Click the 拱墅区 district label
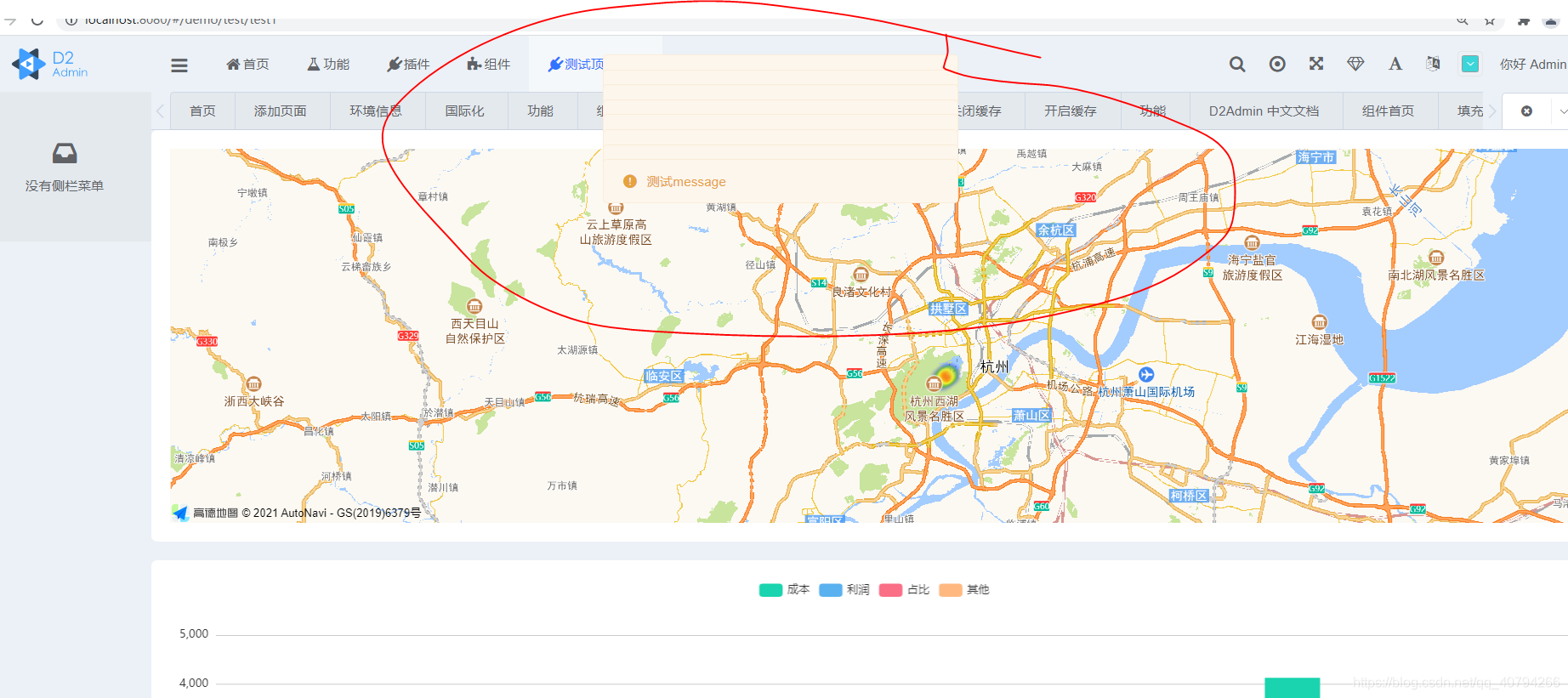Screen dimensions: 1568x698 948,309
